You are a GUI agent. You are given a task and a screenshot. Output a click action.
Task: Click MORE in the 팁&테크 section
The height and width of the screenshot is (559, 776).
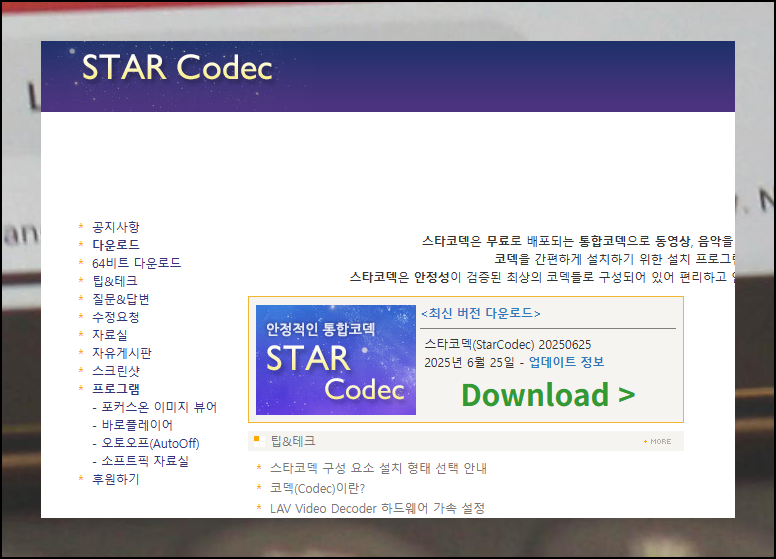pyautogui.click(x=657, y=441)
